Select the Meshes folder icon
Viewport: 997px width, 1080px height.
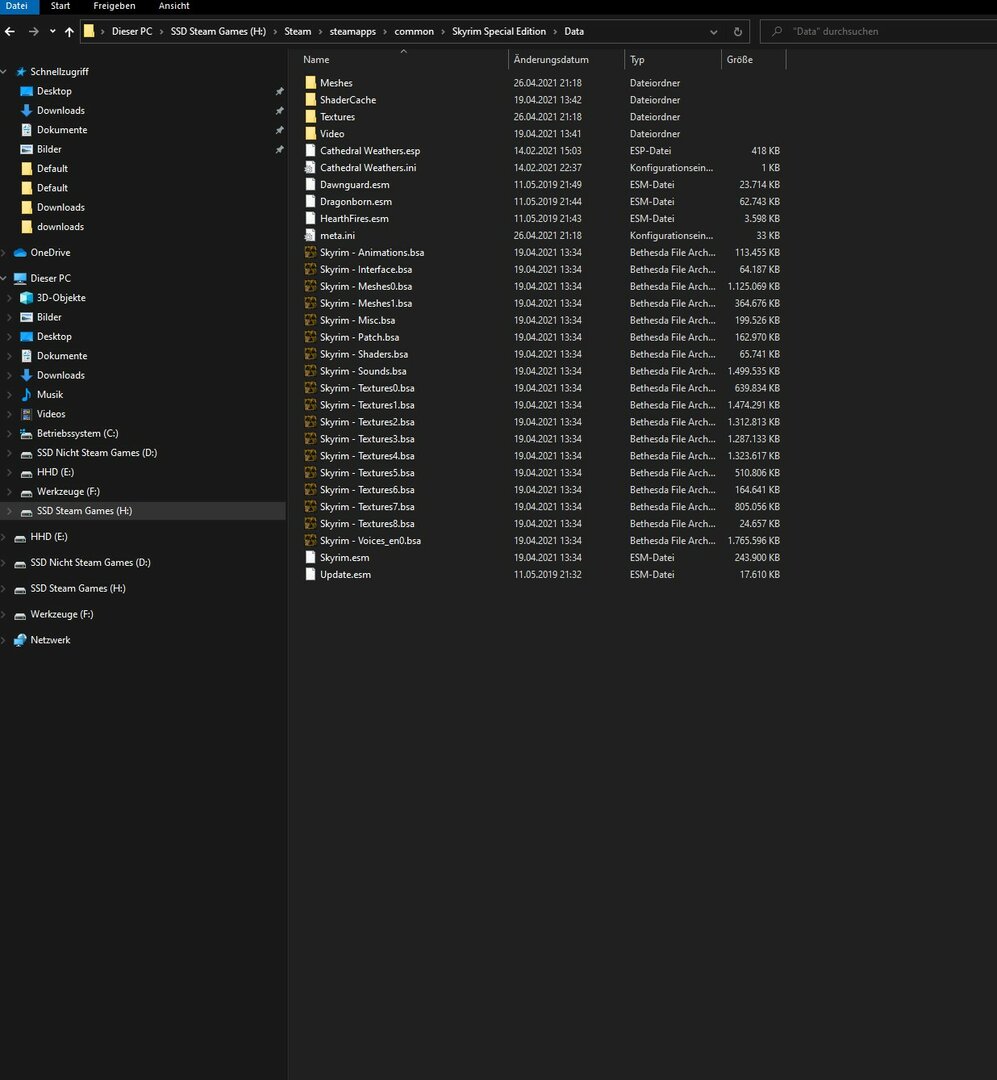(x=310, y=83)
